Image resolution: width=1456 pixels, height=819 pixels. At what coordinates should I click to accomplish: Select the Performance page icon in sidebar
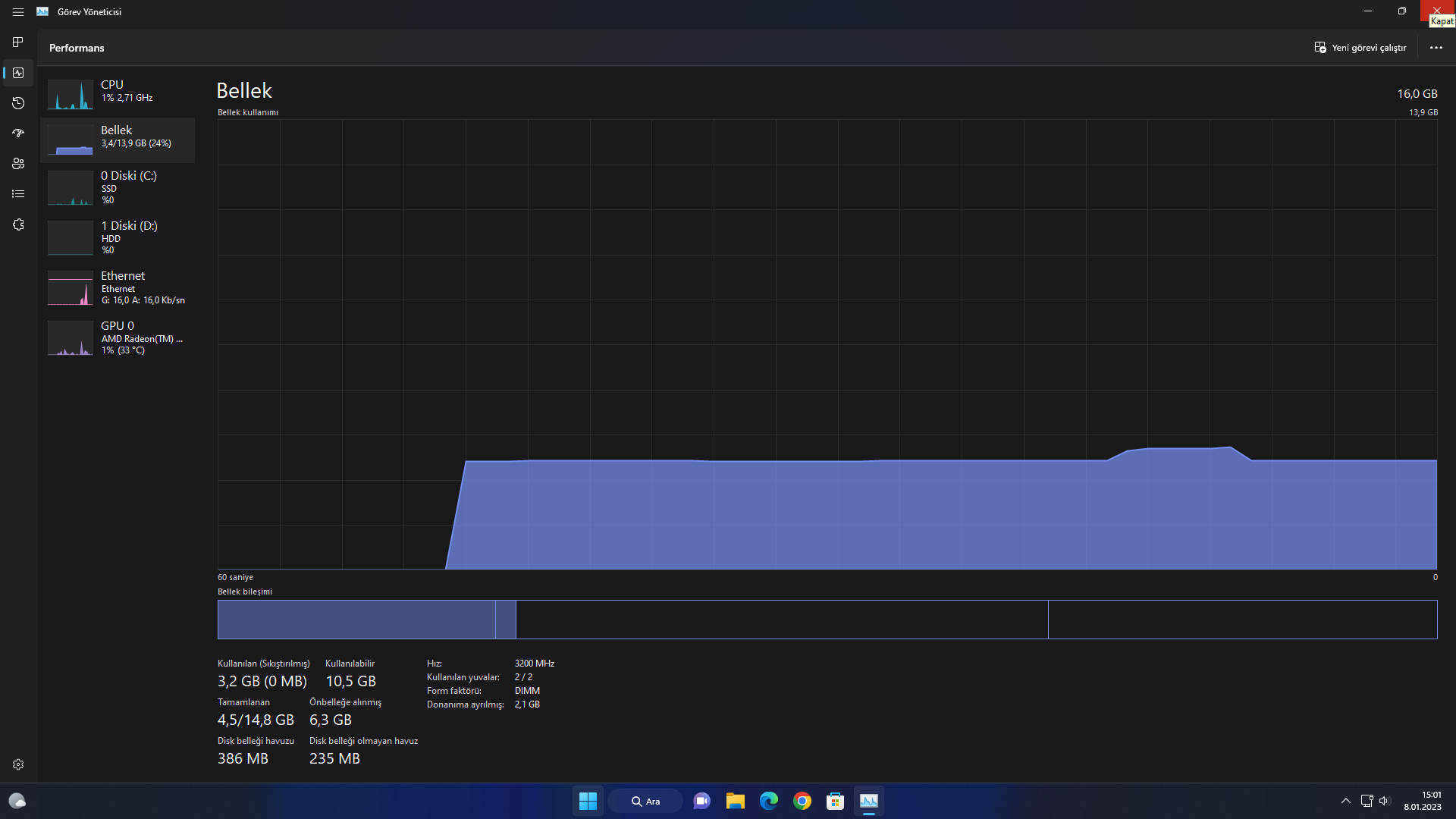[x=18, y=73]
